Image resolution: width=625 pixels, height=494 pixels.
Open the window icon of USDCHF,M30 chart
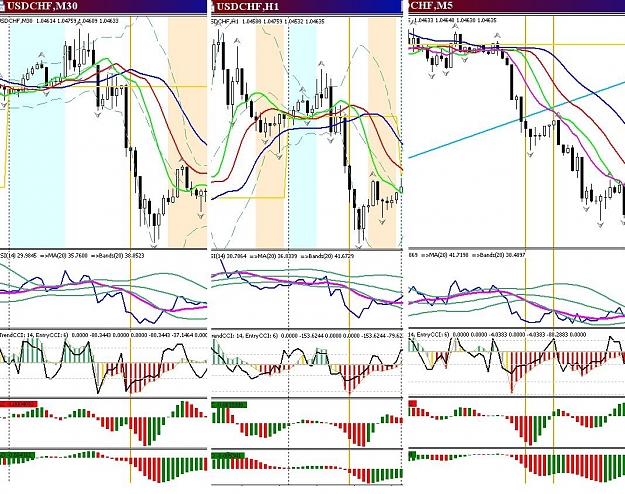2,6
